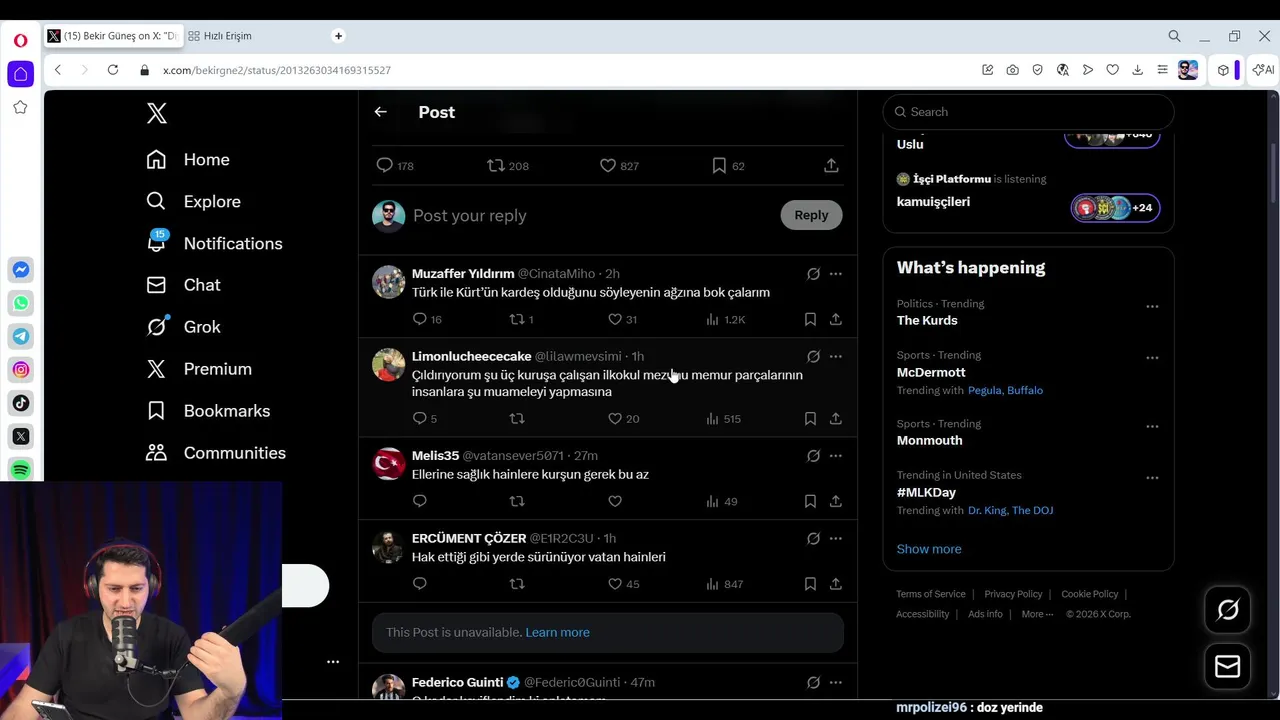The height and width of the screenshot is (720, 1280).
Task: Repost Limonlucheececake's reply
Action: 517,418
